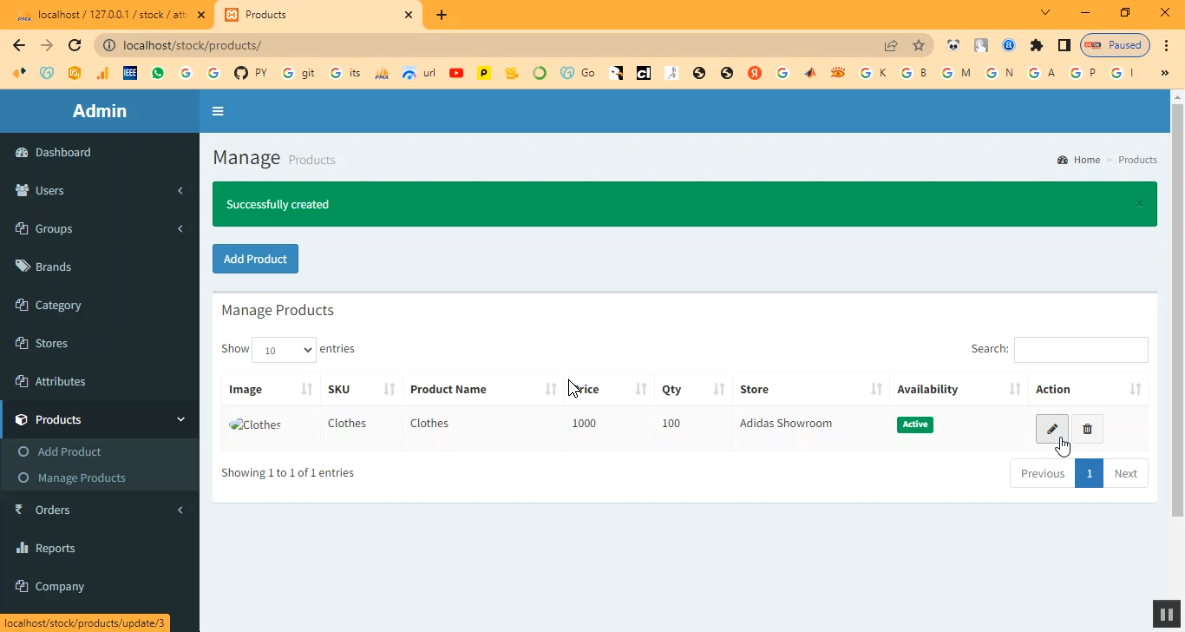The image size is (1185, 632).
Task: Toggle sidebar with hamburger menu icon
Action: (x=218, y=111)
